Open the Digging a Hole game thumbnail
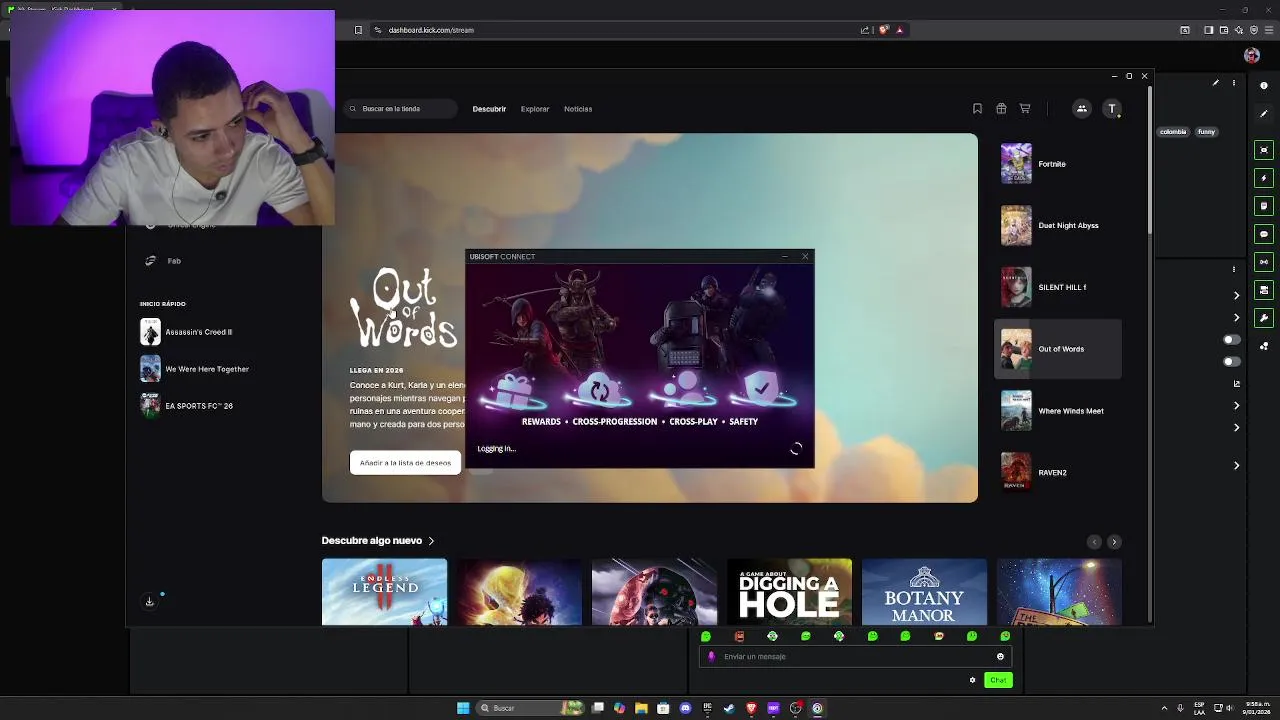Screen dimensions: 1280x720 pyautogui.click(x=790, y=592)
